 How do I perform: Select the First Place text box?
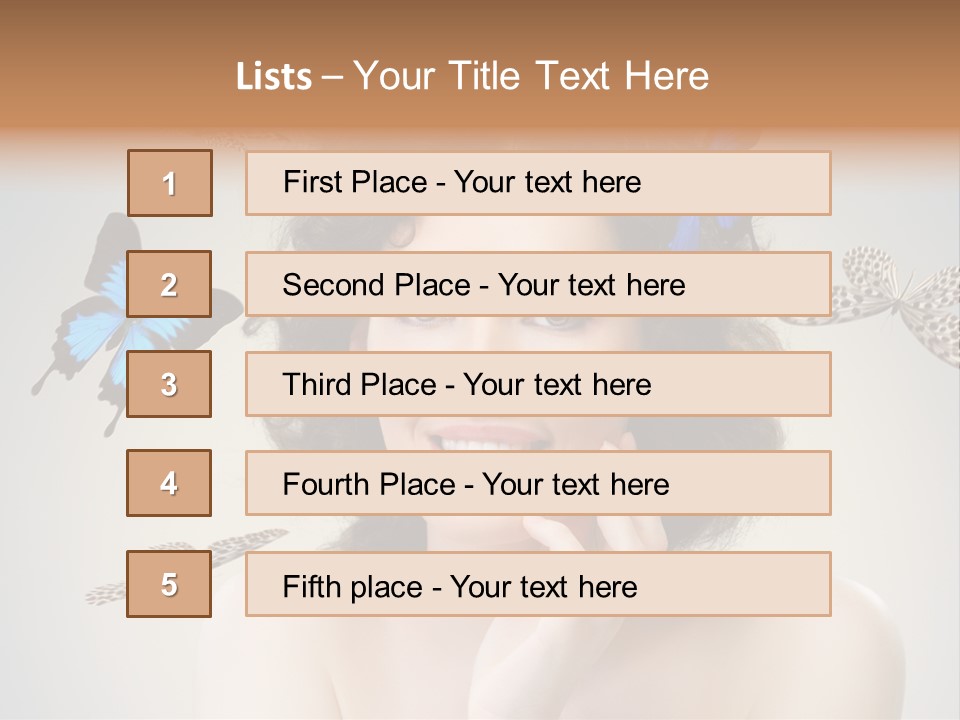click(538, 183)
